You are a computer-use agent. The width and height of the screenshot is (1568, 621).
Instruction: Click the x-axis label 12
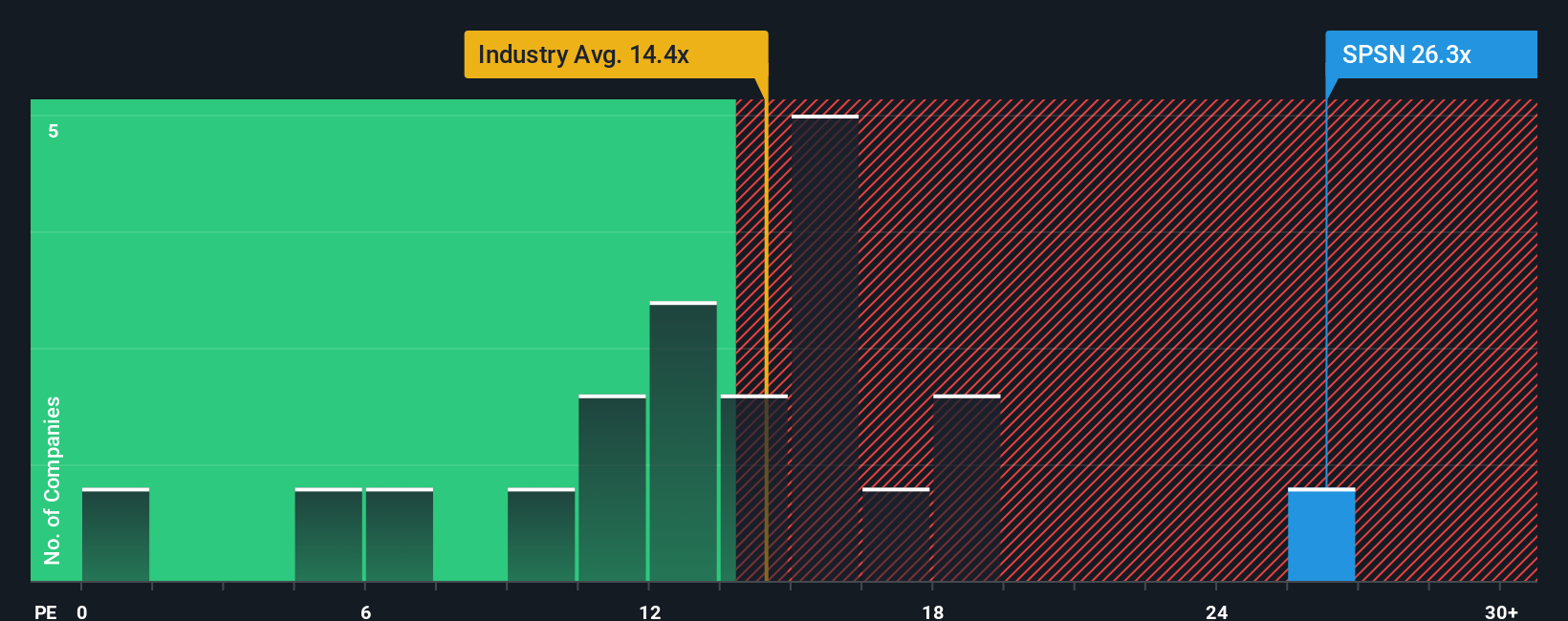click(x=649, y=611)
